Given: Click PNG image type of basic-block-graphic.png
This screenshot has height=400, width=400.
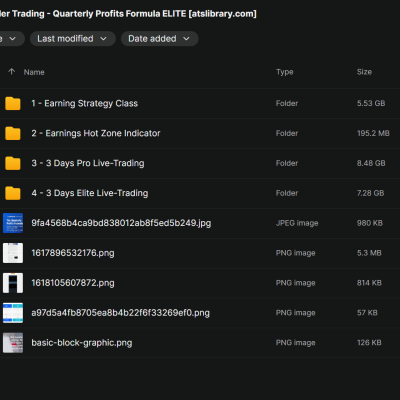Looking at the screenshot, I should tap(295, 343).
